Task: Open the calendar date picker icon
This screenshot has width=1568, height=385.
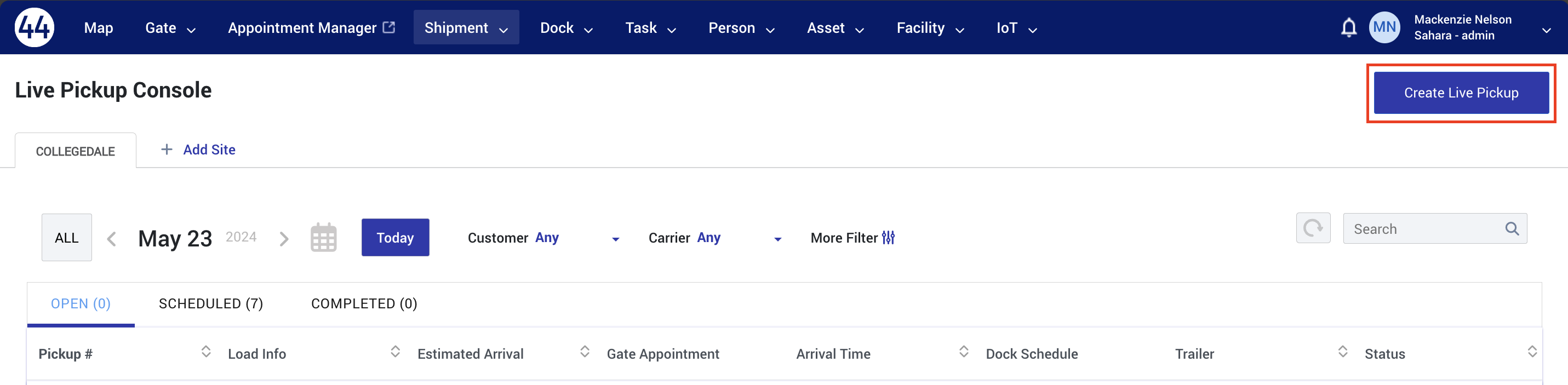Action: 323,237
